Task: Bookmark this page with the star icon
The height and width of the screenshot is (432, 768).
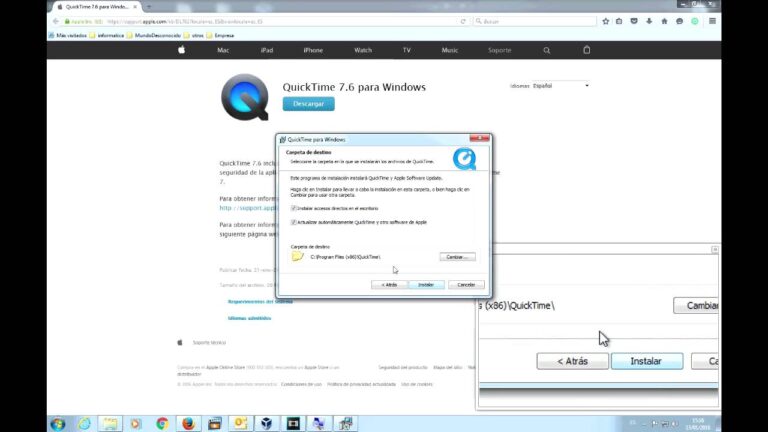Action: pyautogui.click(x=606, y=21)
